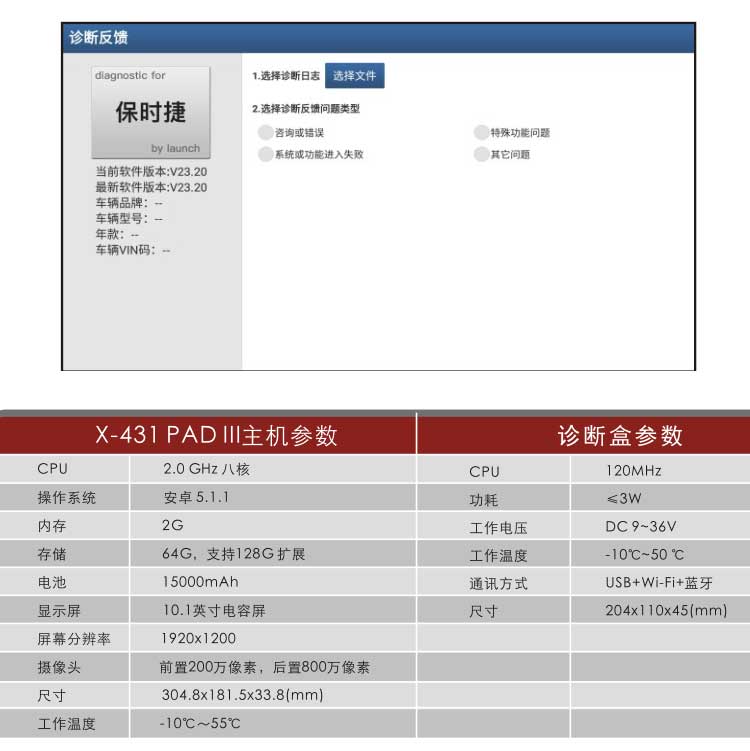
Task: Click the 存储 row label
Action: coord(52,554)
